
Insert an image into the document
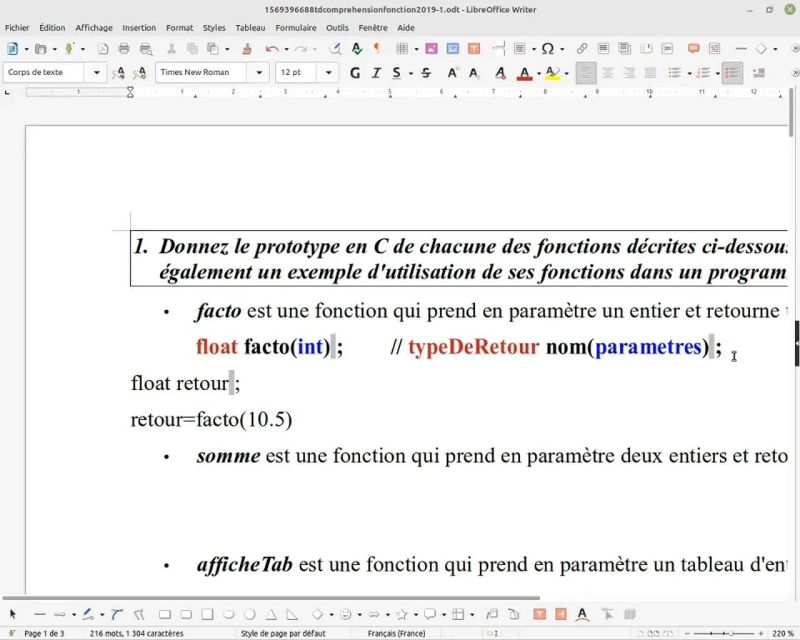point(431,48)
